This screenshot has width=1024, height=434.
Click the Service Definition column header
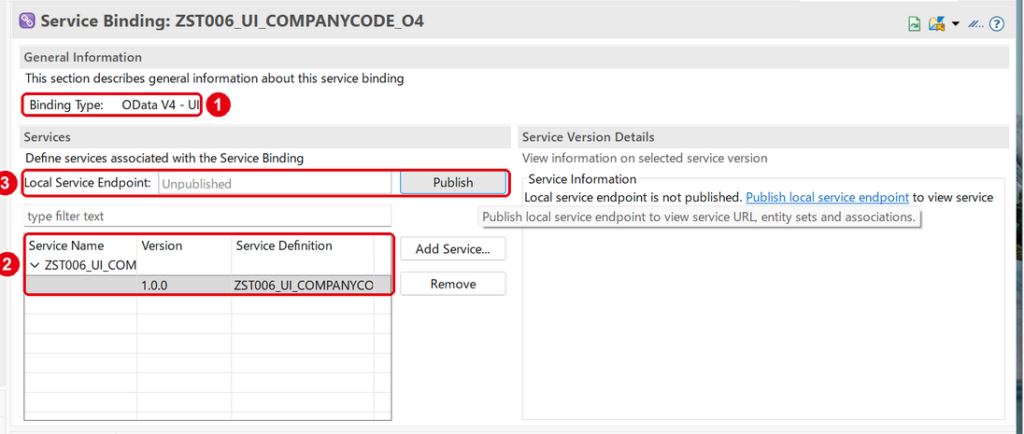pos(284,245)
